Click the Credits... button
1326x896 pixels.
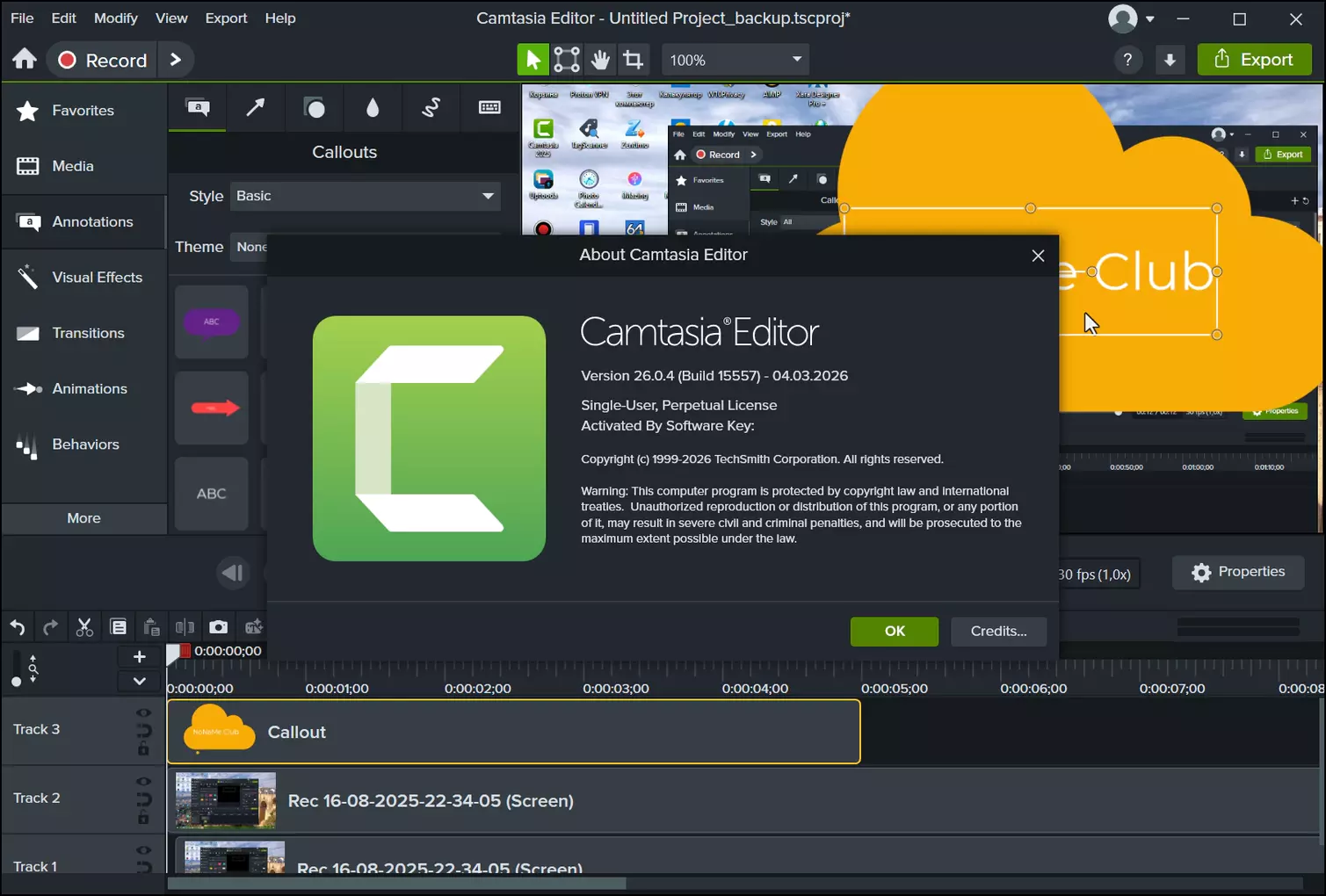[998, 631]
